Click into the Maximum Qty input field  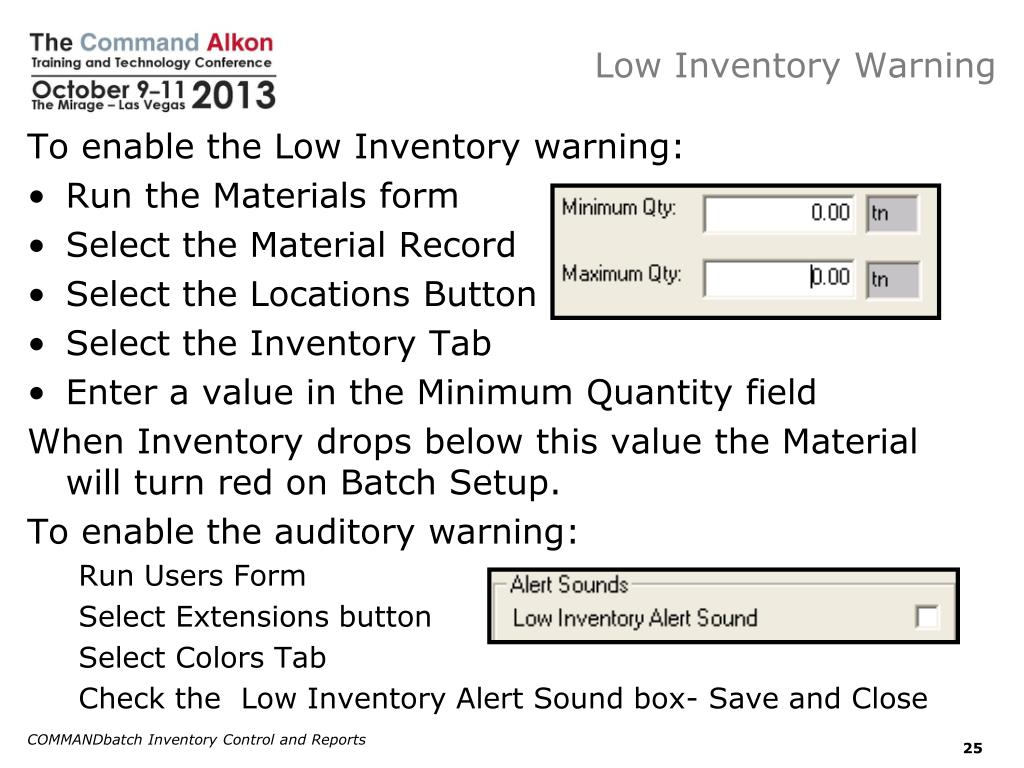(778, 278)
